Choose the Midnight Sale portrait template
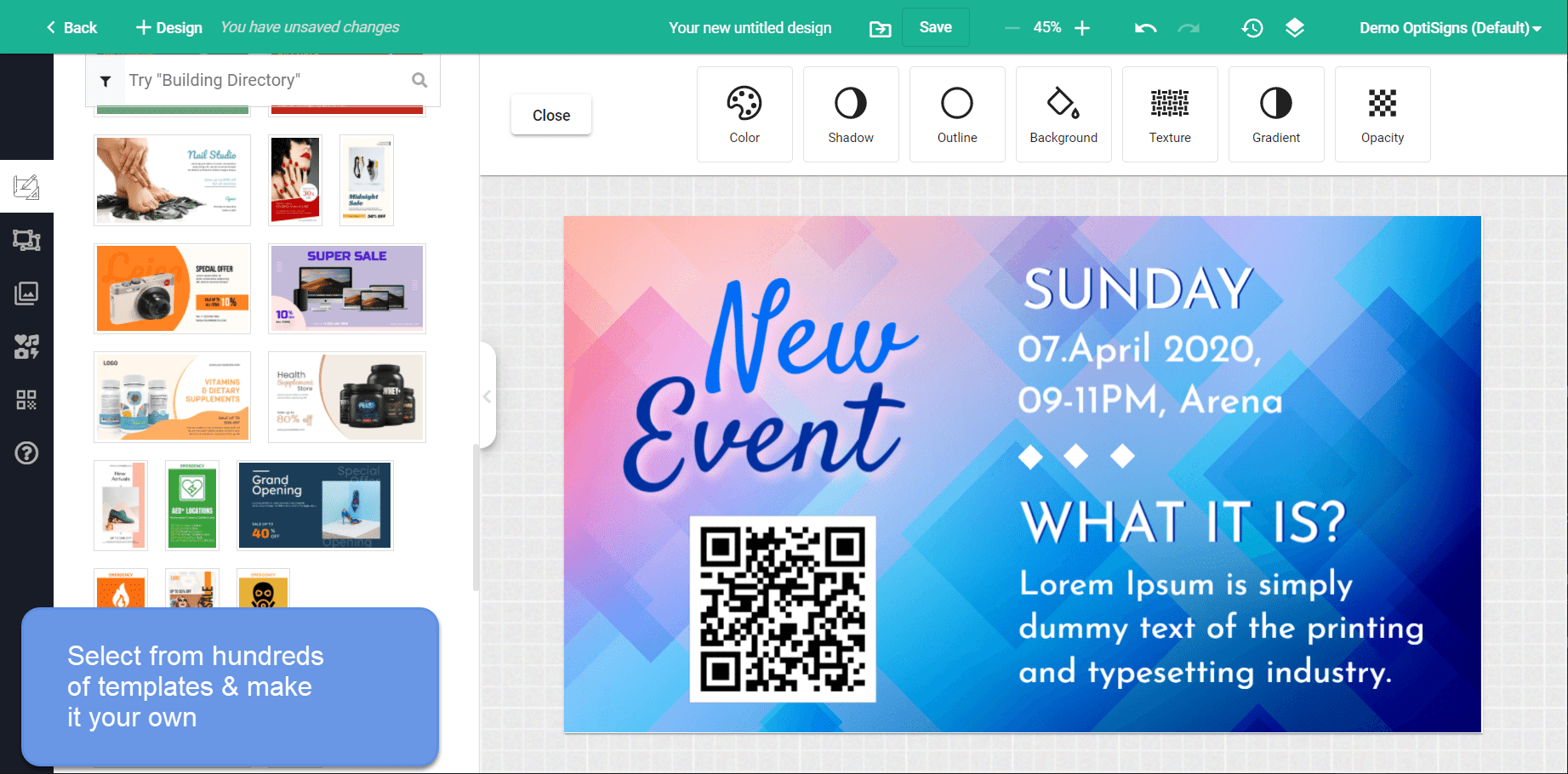 click(x=367, y=180)
